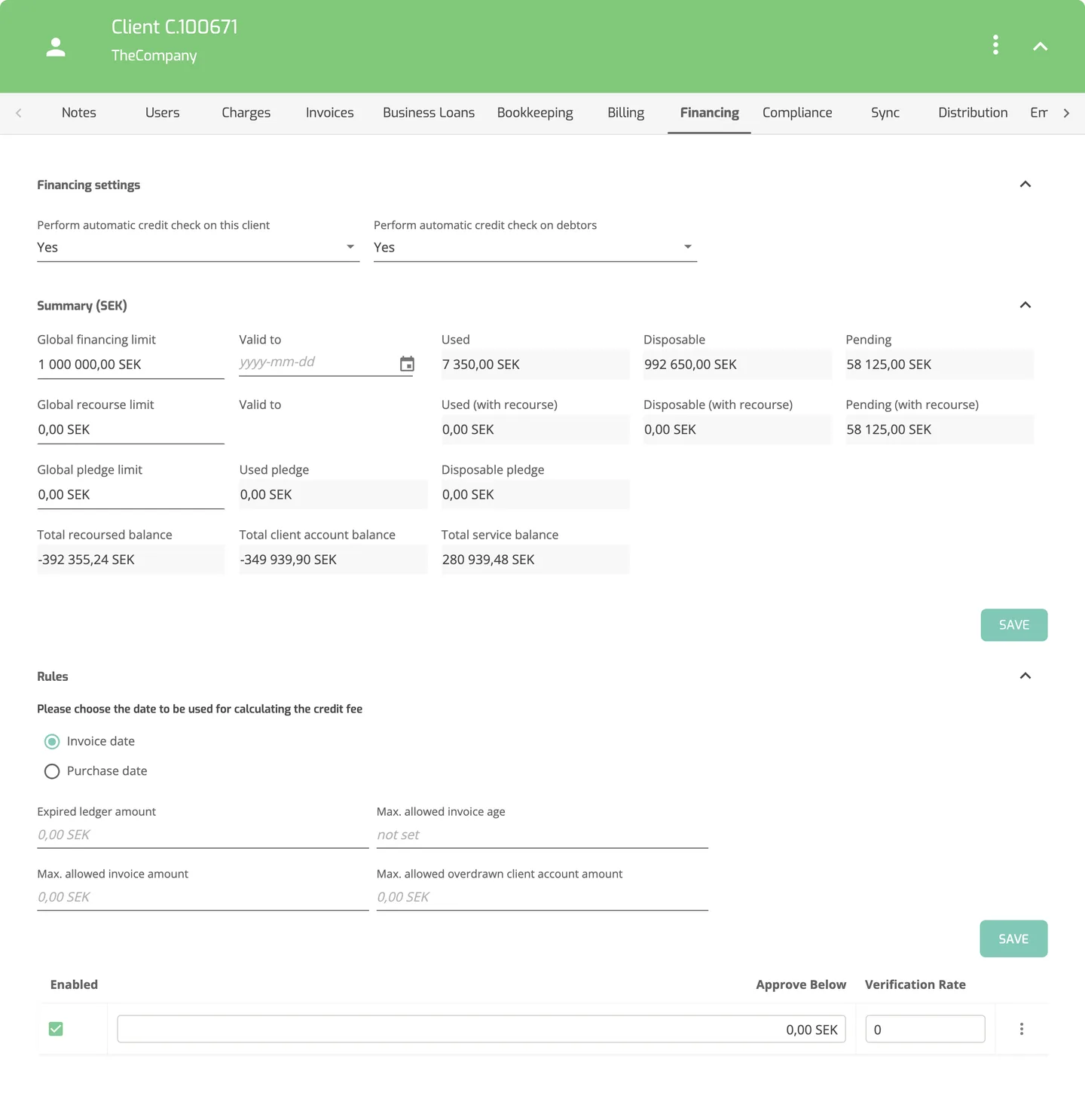
Task: Collapse the Rules section
Action: [x=1025, y=676]
